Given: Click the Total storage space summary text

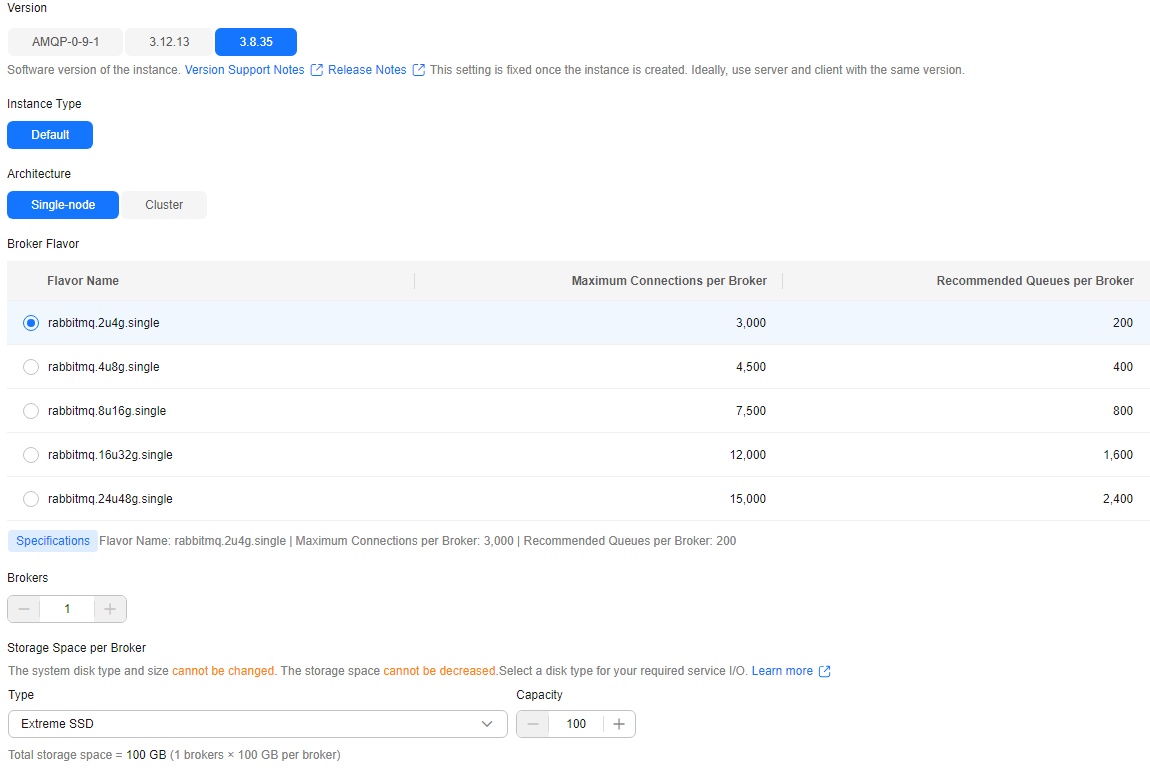Looking at the screenshot, I should [x=175, y=755].
